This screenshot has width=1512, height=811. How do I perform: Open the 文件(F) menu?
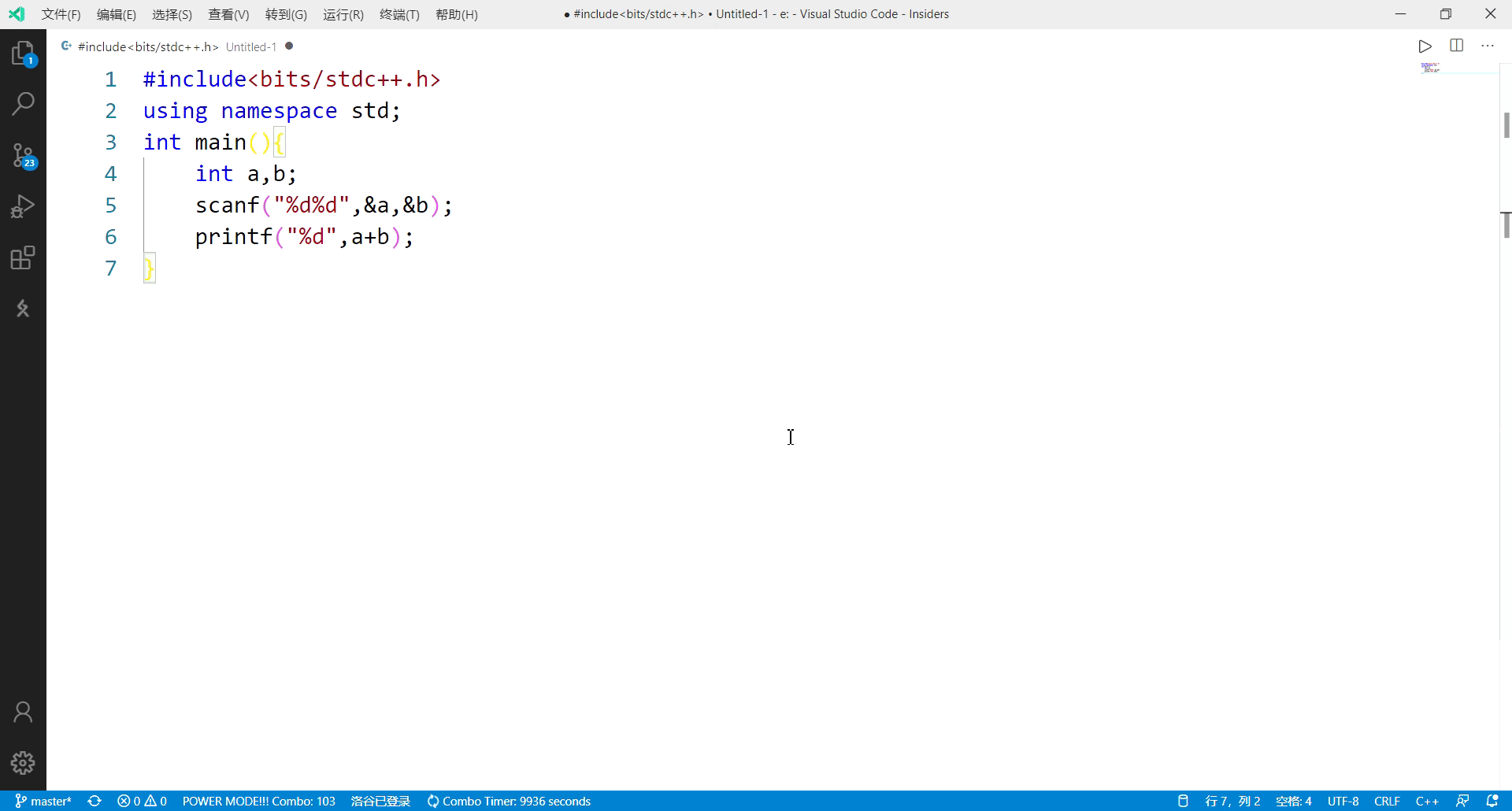[61, 14]
